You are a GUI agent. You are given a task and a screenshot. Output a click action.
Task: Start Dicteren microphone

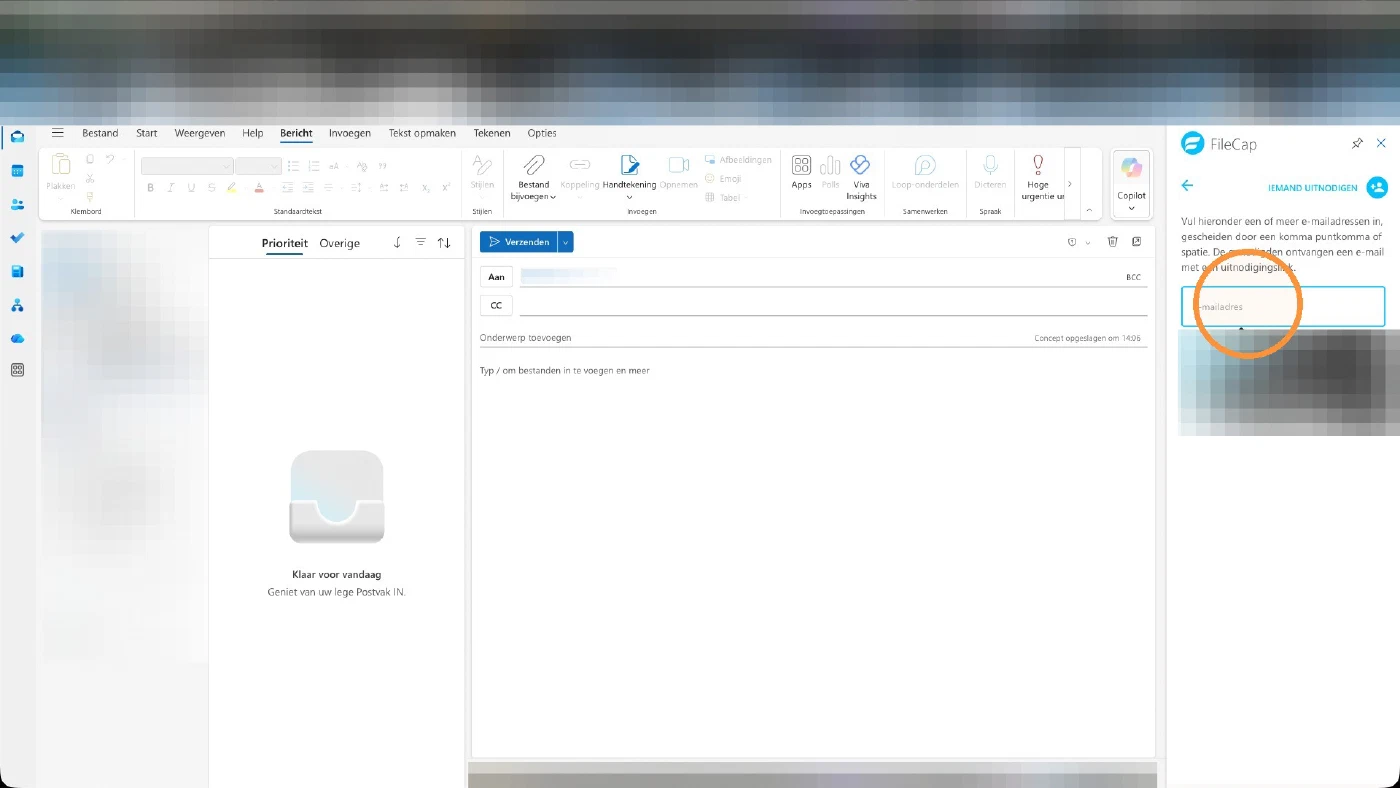click(990, 164)
